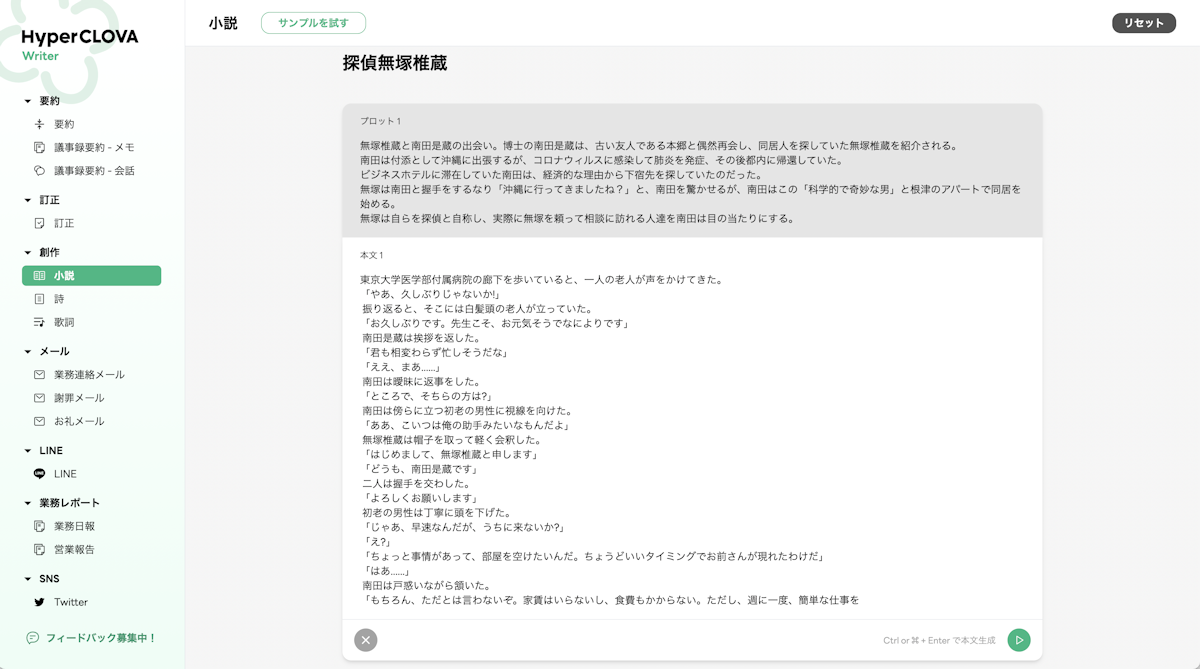This screenshot has width=1200, height=669.
Task: Click line 「やあ、久しぶりじゃないか!」
Action: click(430, 294)
